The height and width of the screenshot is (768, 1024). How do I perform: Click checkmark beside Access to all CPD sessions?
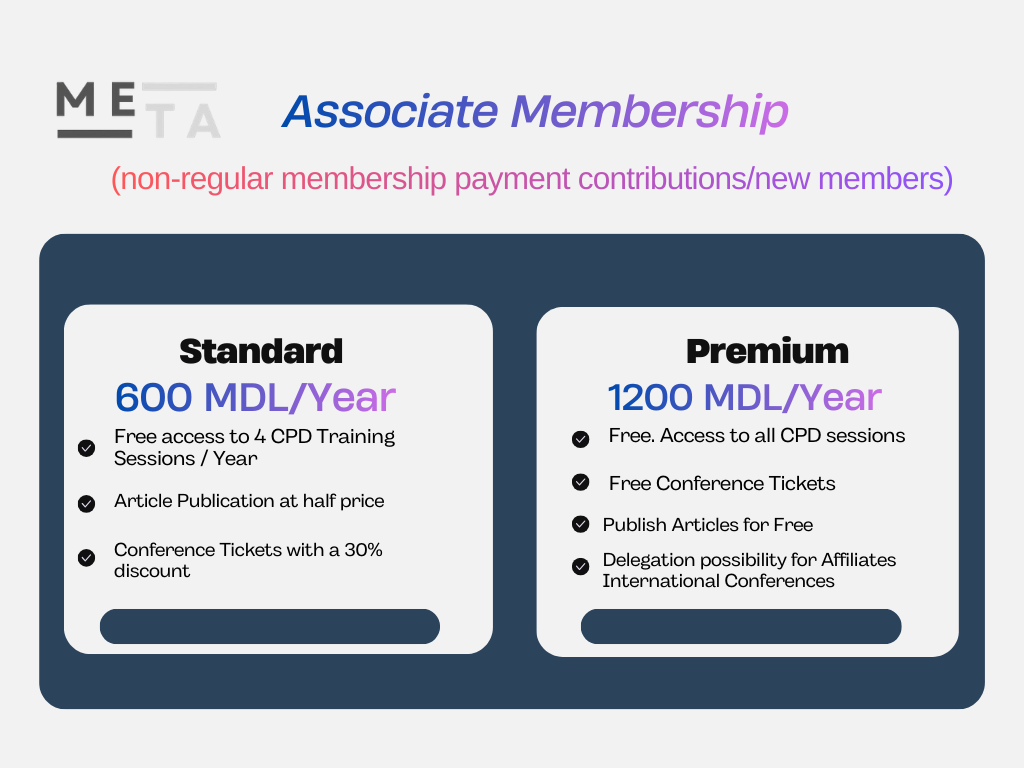(580, 439)
